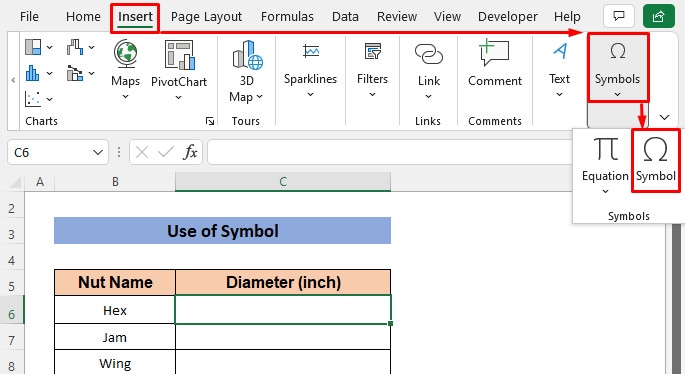Open formula bar options dots

119,152
